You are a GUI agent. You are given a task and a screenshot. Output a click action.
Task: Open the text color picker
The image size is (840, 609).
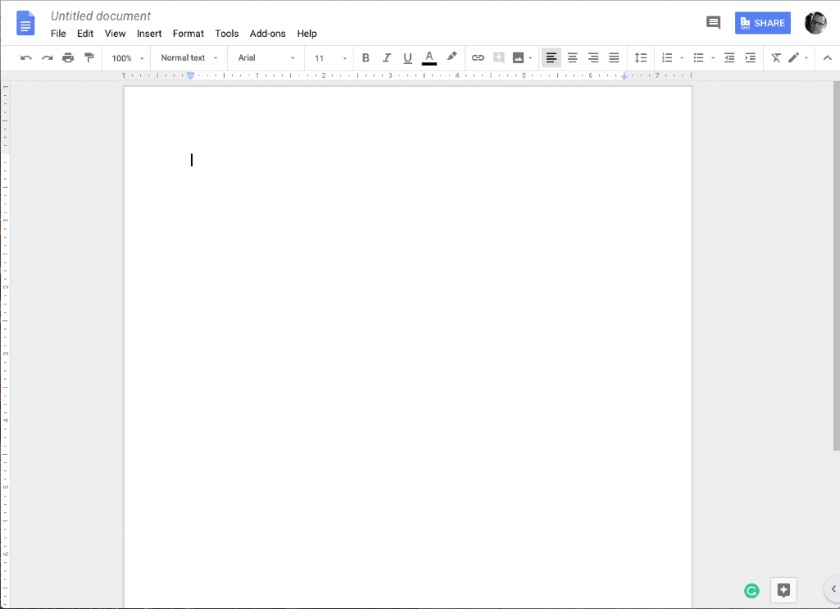pyautogui.click(x=429, y=58)
